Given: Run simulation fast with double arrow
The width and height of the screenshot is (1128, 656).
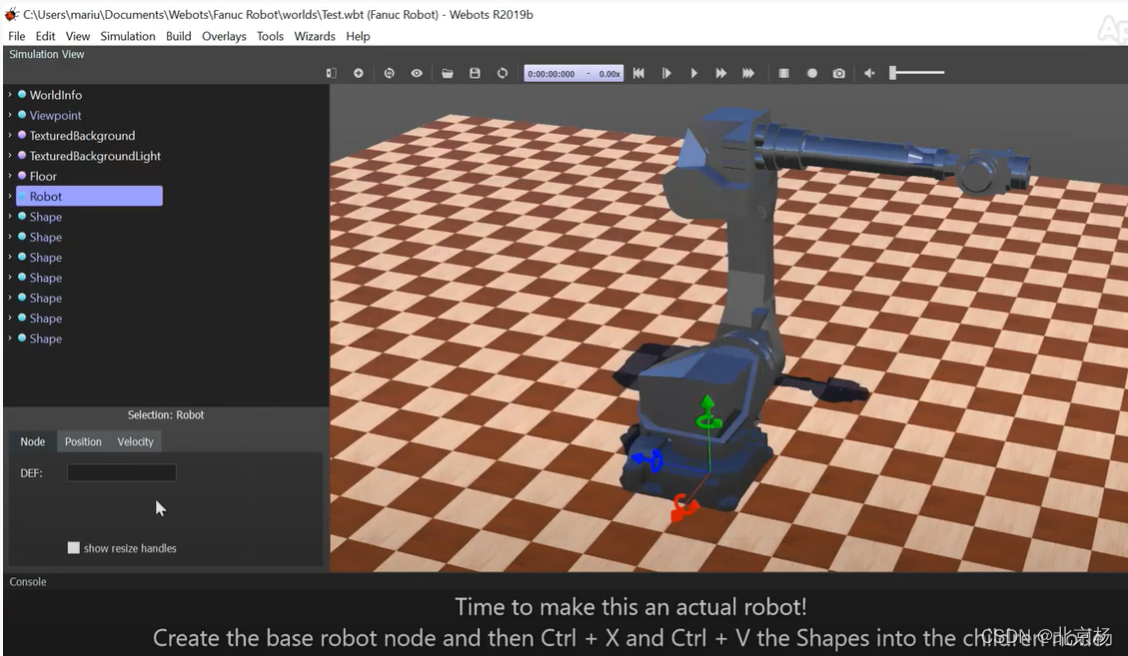Looking at the screenshot, I should tap(721, 73).
